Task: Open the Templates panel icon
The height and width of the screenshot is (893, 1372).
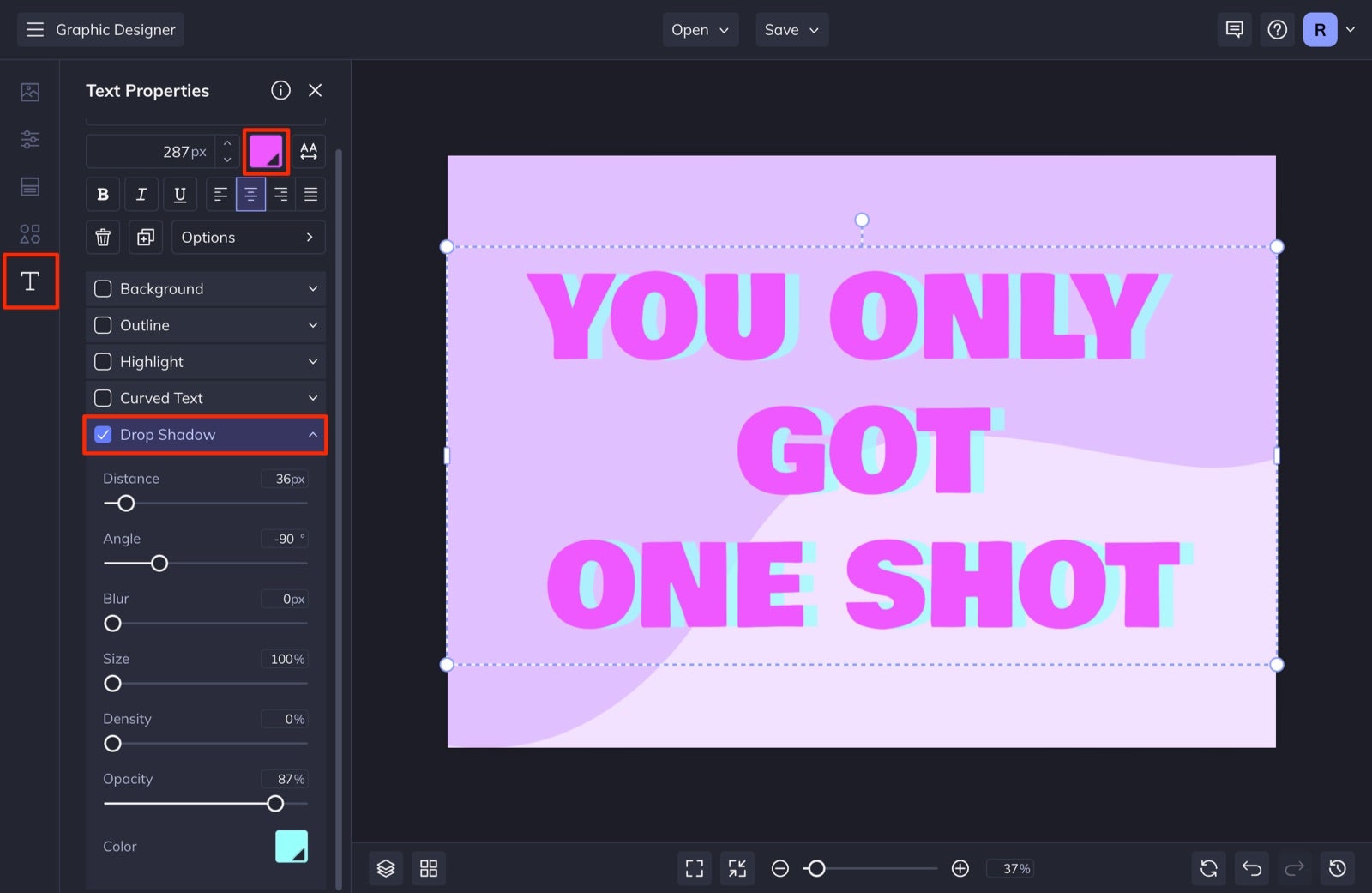Action: [x=30, y=186]
